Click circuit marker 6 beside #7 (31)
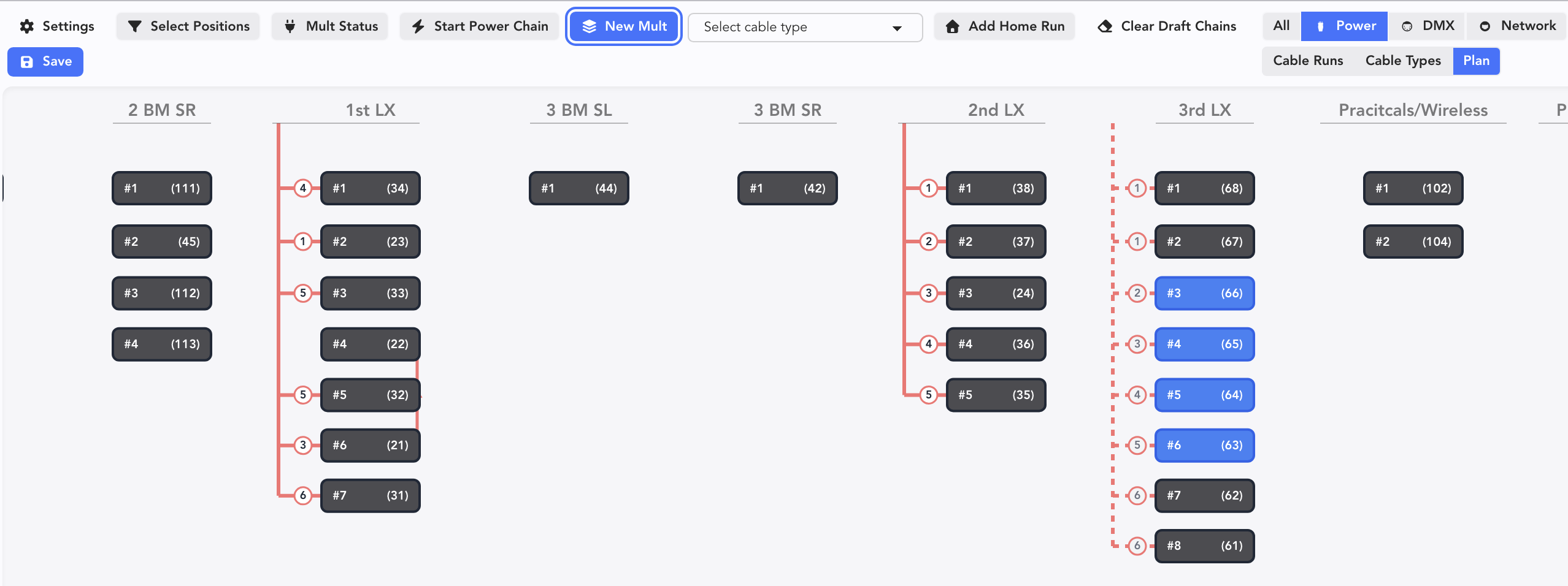 pos(303,495)
